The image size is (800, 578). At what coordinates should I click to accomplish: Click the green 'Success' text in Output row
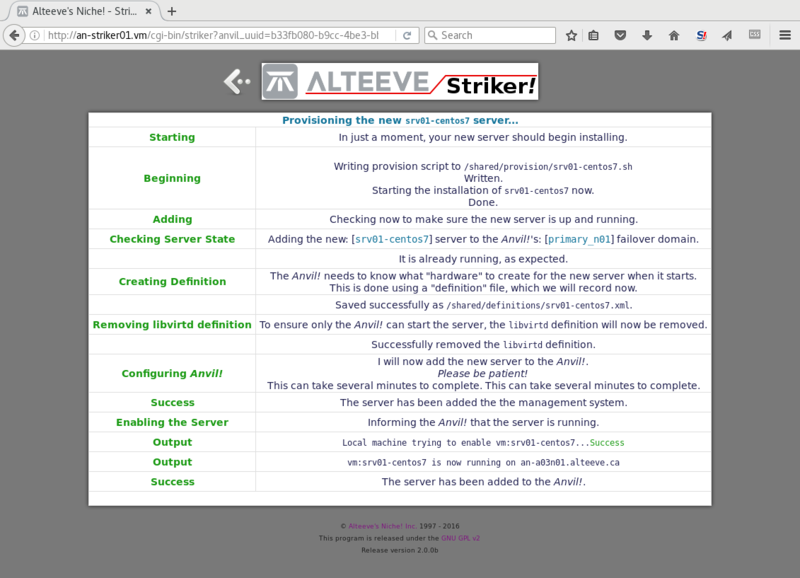(x=607, y=443)
